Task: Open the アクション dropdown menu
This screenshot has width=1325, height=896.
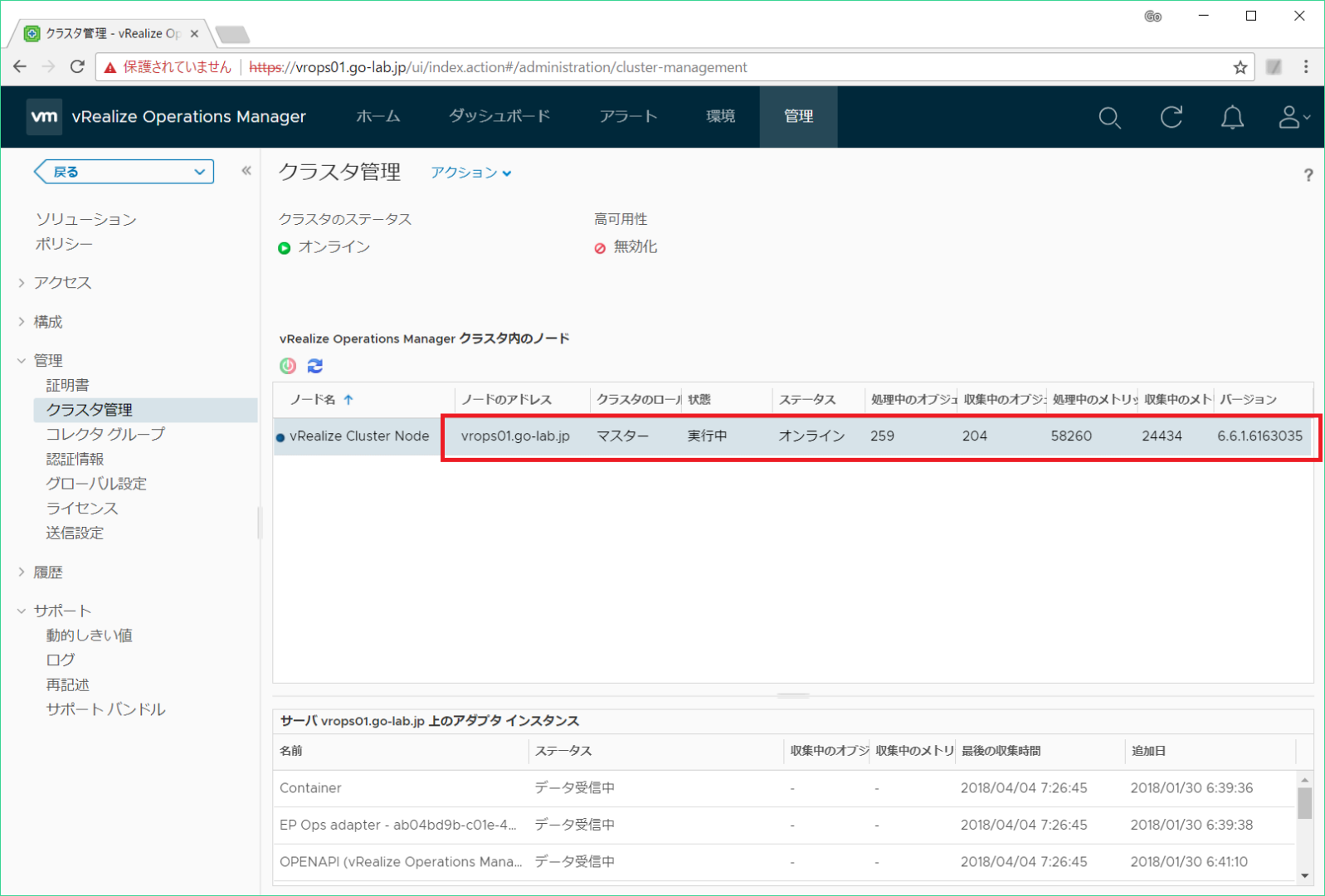Action: click(470, 173)
